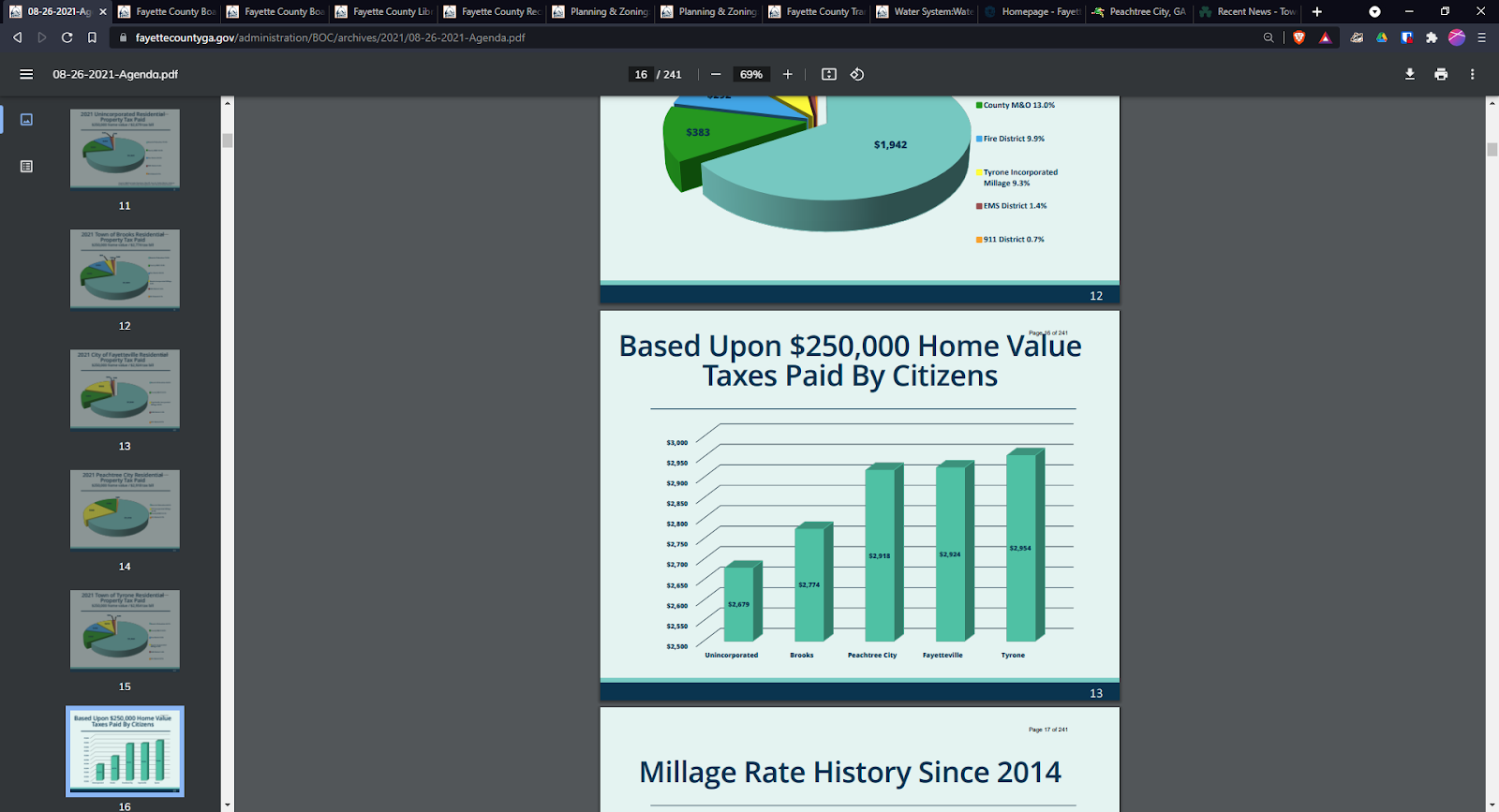Screen dimensions: 1499x812
Task: Open the tab search dropdown
Action: [x=1374, y=11]
